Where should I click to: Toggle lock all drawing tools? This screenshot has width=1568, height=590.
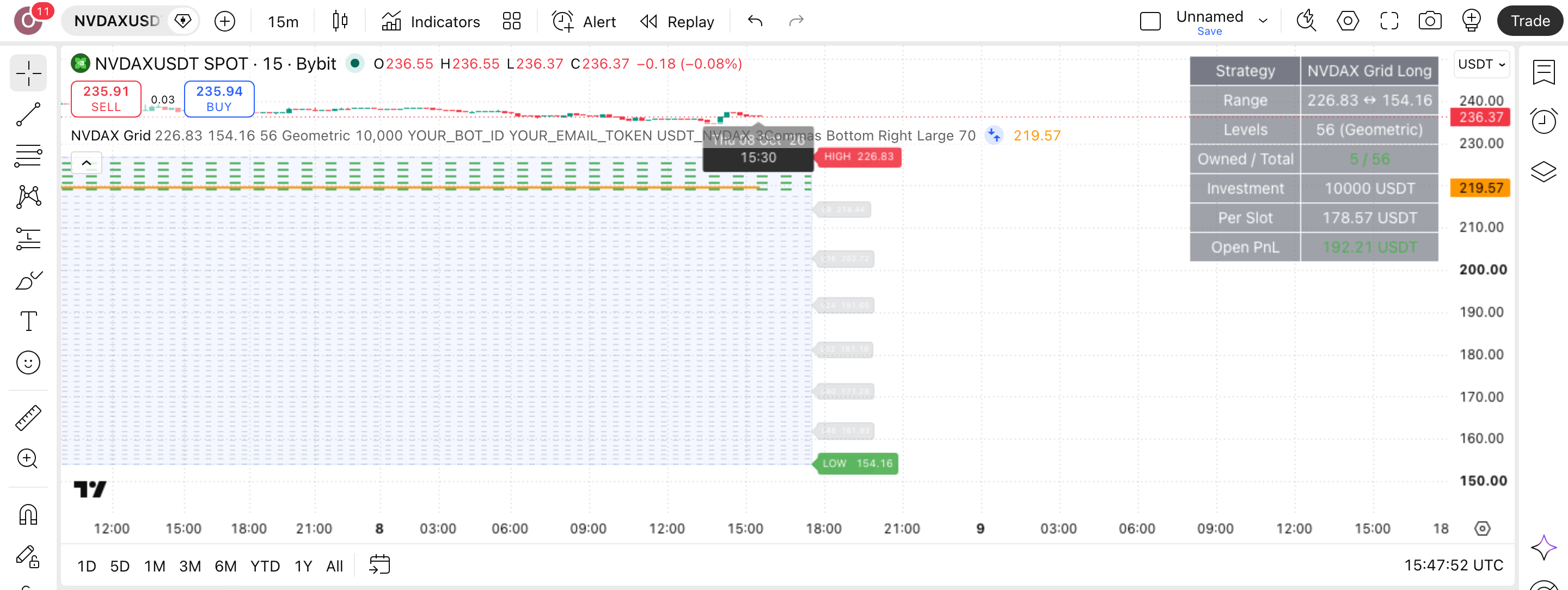[28, 557]
